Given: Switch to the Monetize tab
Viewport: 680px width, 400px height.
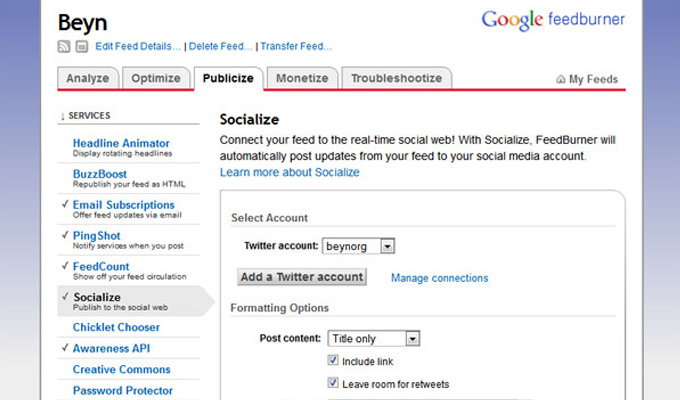Looking at the screenshot, I should pyautogui.click(x=302, y=78).
